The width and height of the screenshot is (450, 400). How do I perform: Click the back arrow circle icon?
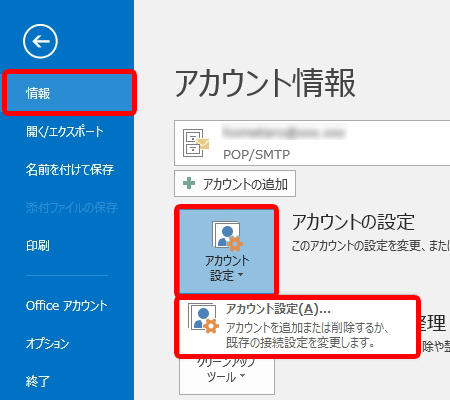coord(40,41)
